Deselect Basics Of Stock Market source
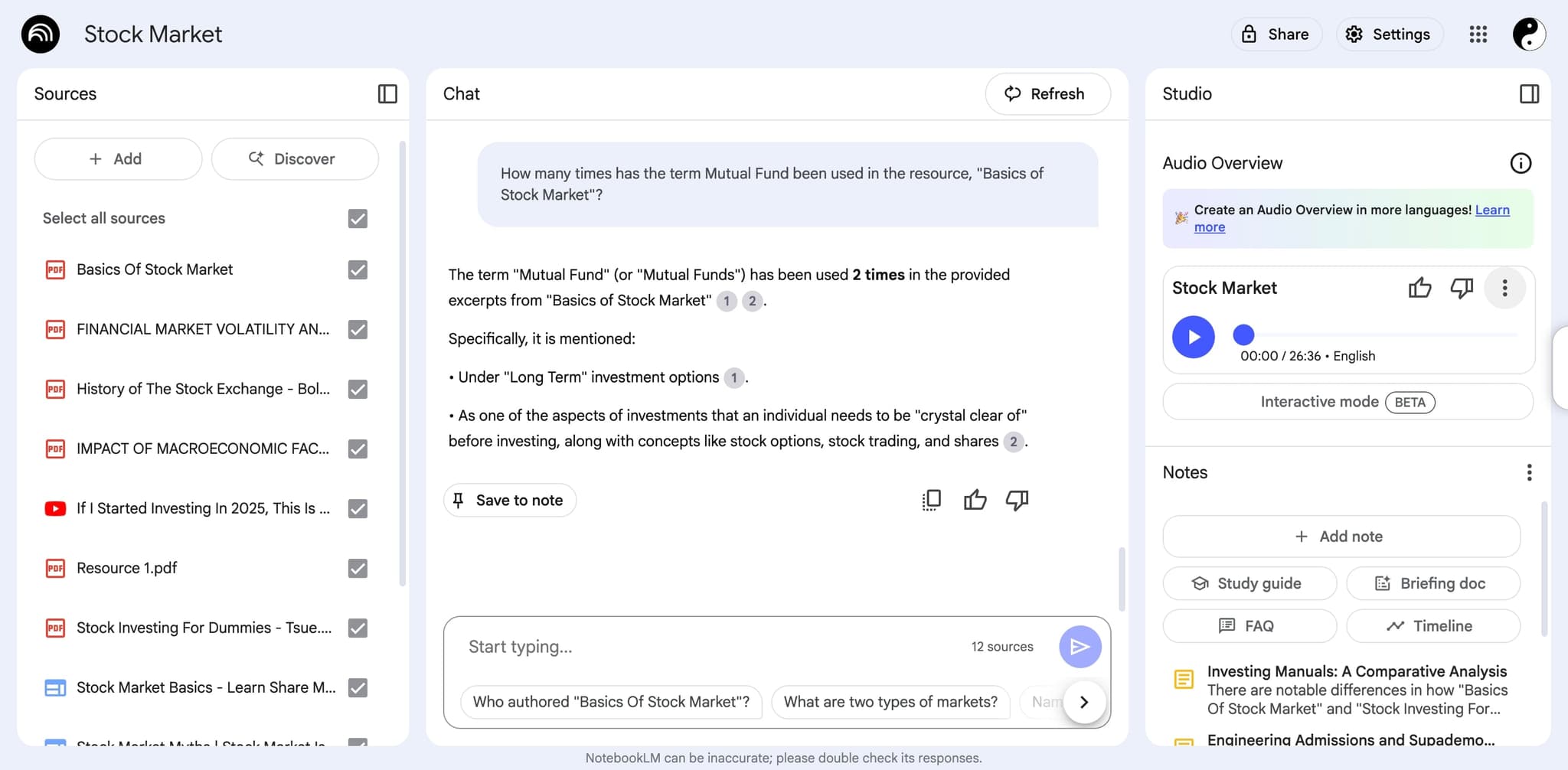 pyautogui.click(x=358, y=270)
